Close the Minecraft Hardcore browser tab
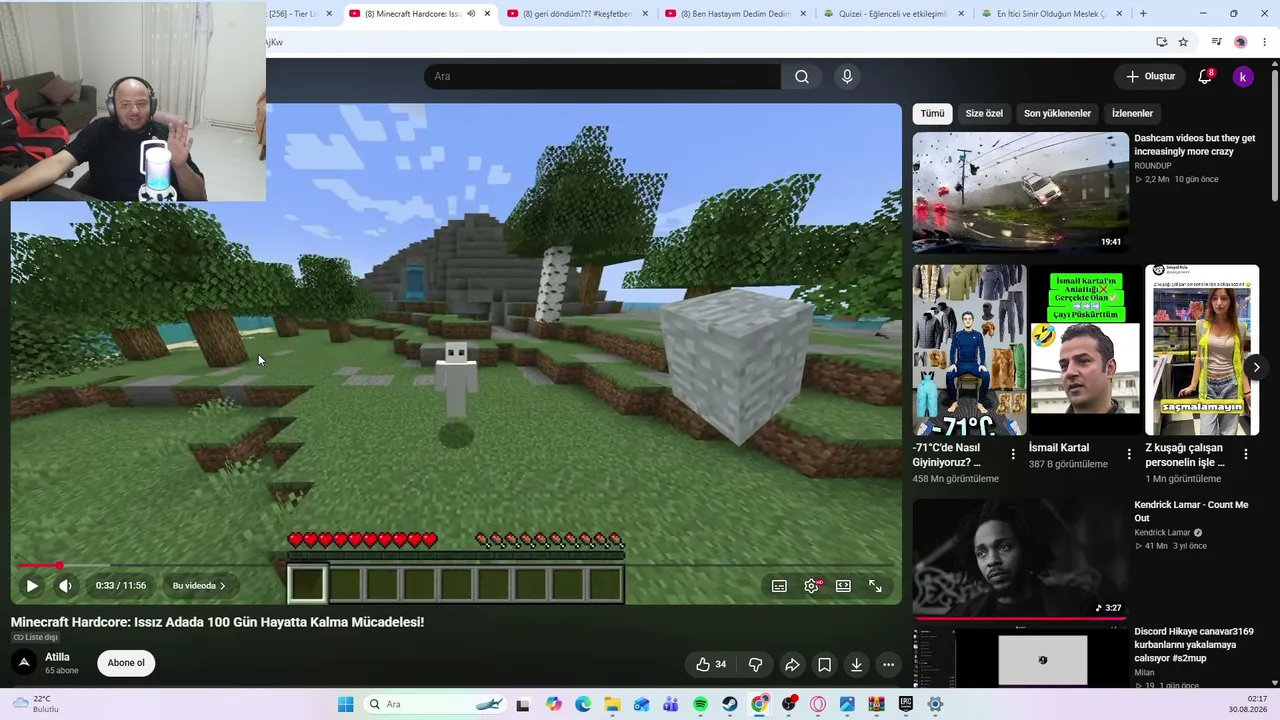The image size is (1280, 720). 487,14
